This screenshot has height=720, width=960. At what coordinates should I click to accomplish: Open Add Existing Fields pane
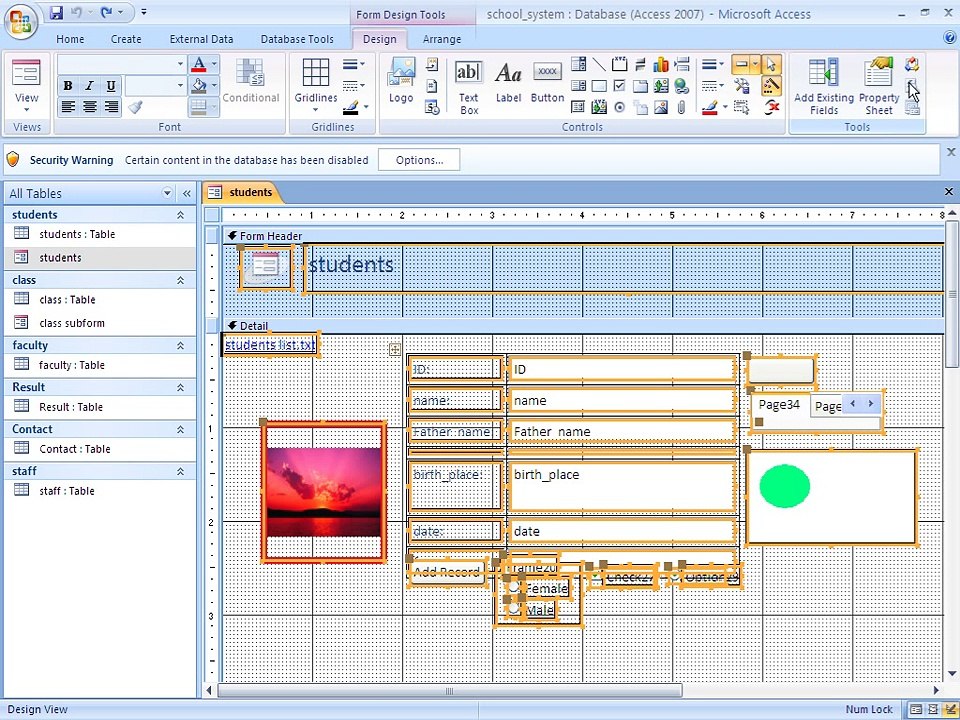click(823, 86)
